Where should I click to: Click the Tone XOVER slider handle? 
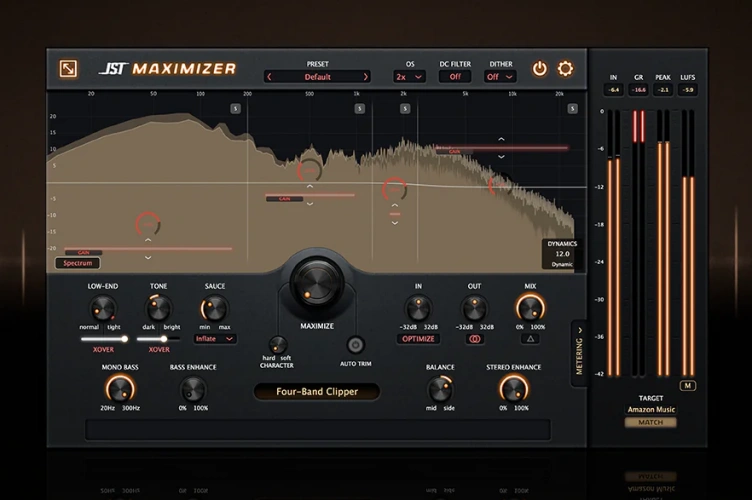pyautogui.click(x=164, y=339)
